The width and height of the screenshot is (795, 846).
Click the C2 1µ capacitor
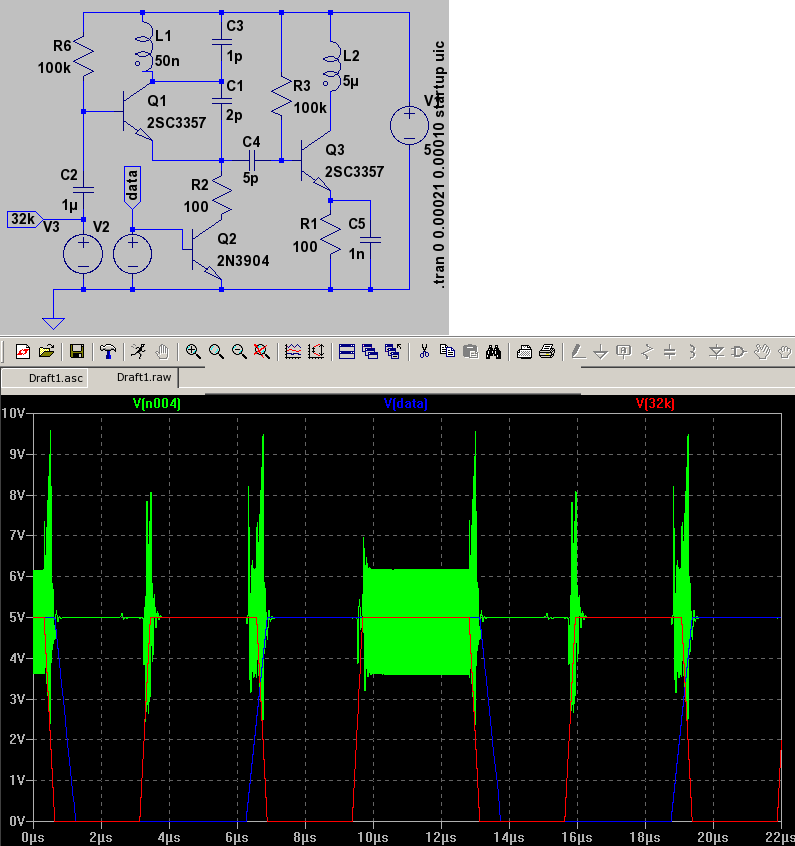tap(84, 190)
